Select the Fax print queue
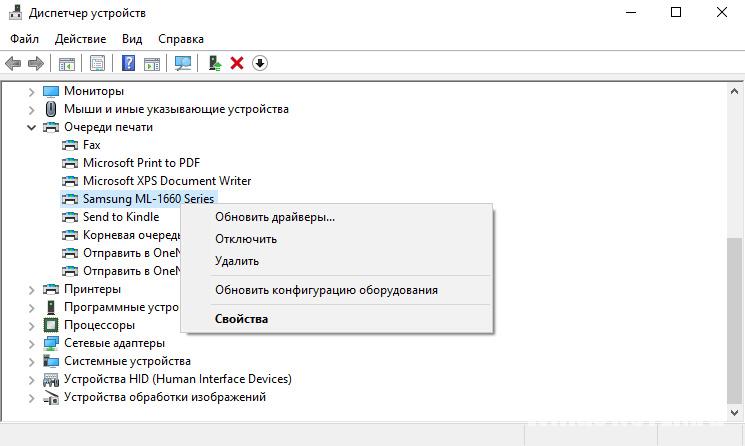This screenshot has height=446, width=745. click(92, 145)
